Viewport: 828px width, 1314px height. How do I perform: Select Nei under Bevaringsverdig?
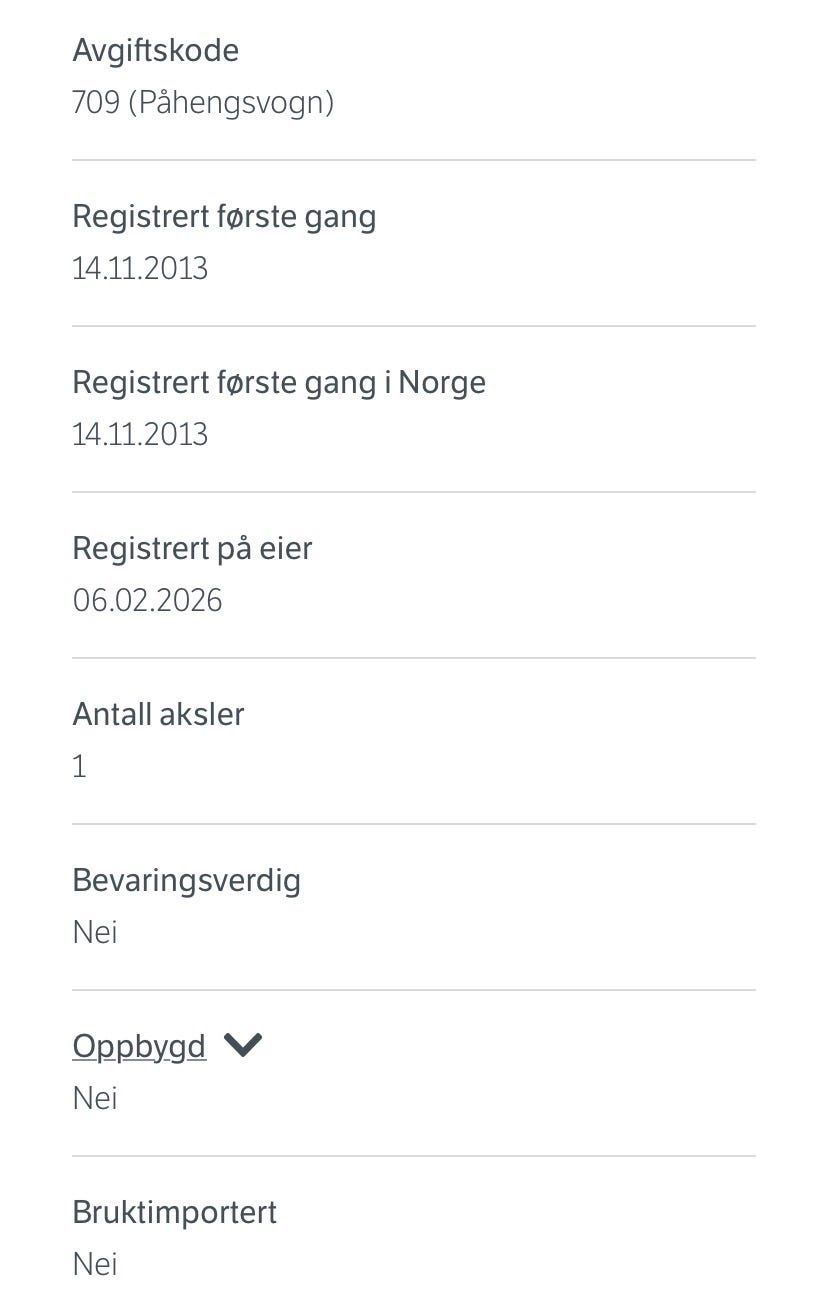coord(95,932)
